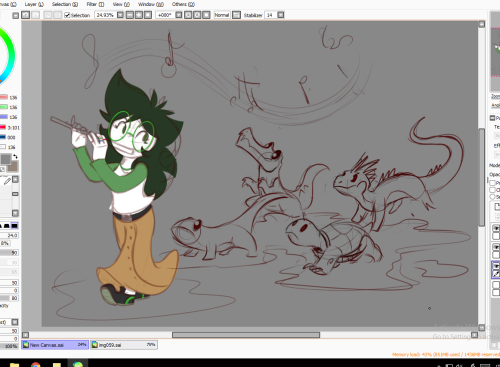Image resolution: width=500 pixels, height=367 pixels.
Task: Click the reset zoom icon after the plus
Action: point(148,15)
